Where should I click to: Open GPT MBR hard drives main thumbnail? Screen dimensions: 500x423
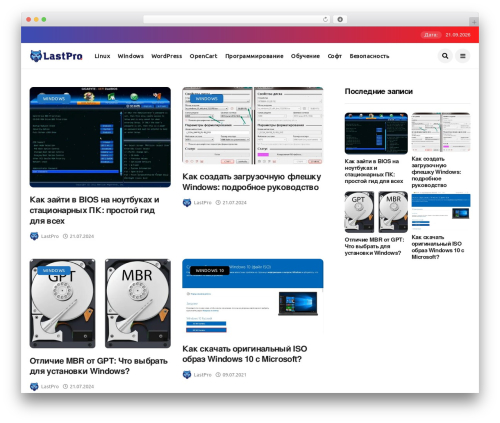[100, 304]
